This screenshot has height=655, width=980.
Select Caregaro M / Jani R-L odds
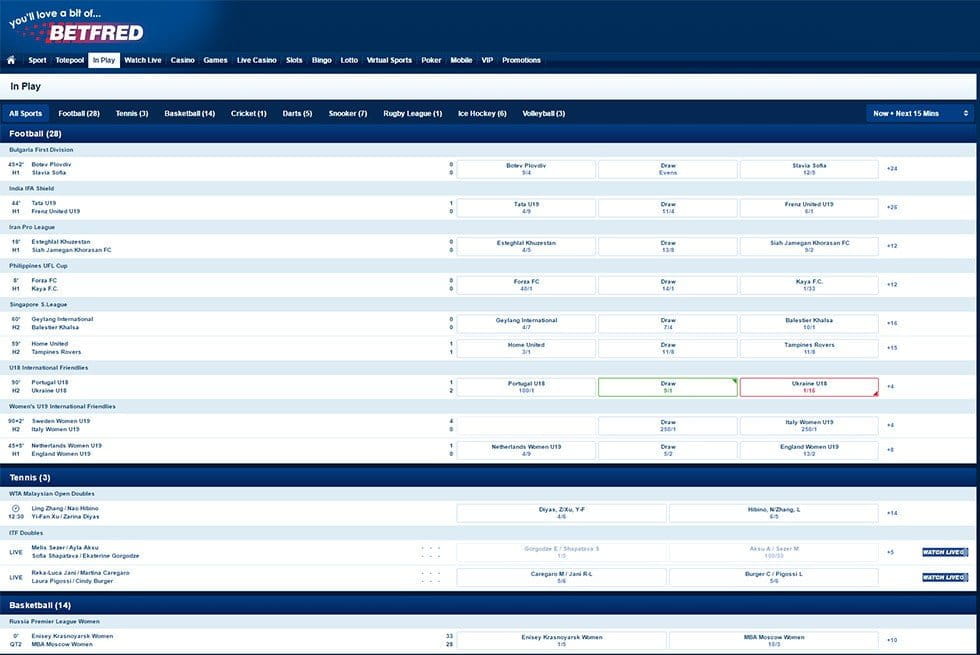tap(561, 577)
